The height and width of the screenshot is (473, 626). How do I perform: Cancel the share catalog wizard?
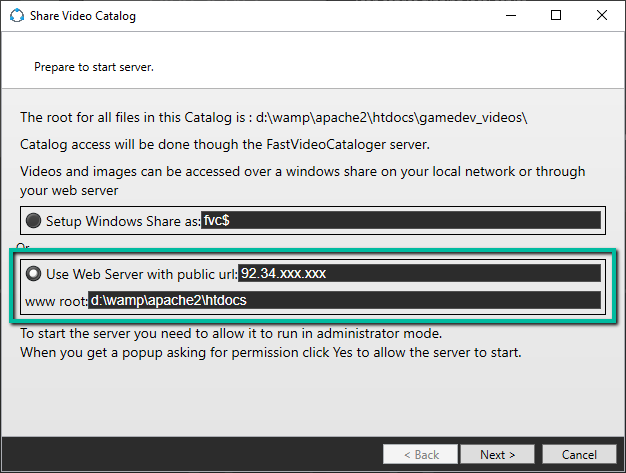click(x=579, y=454)
